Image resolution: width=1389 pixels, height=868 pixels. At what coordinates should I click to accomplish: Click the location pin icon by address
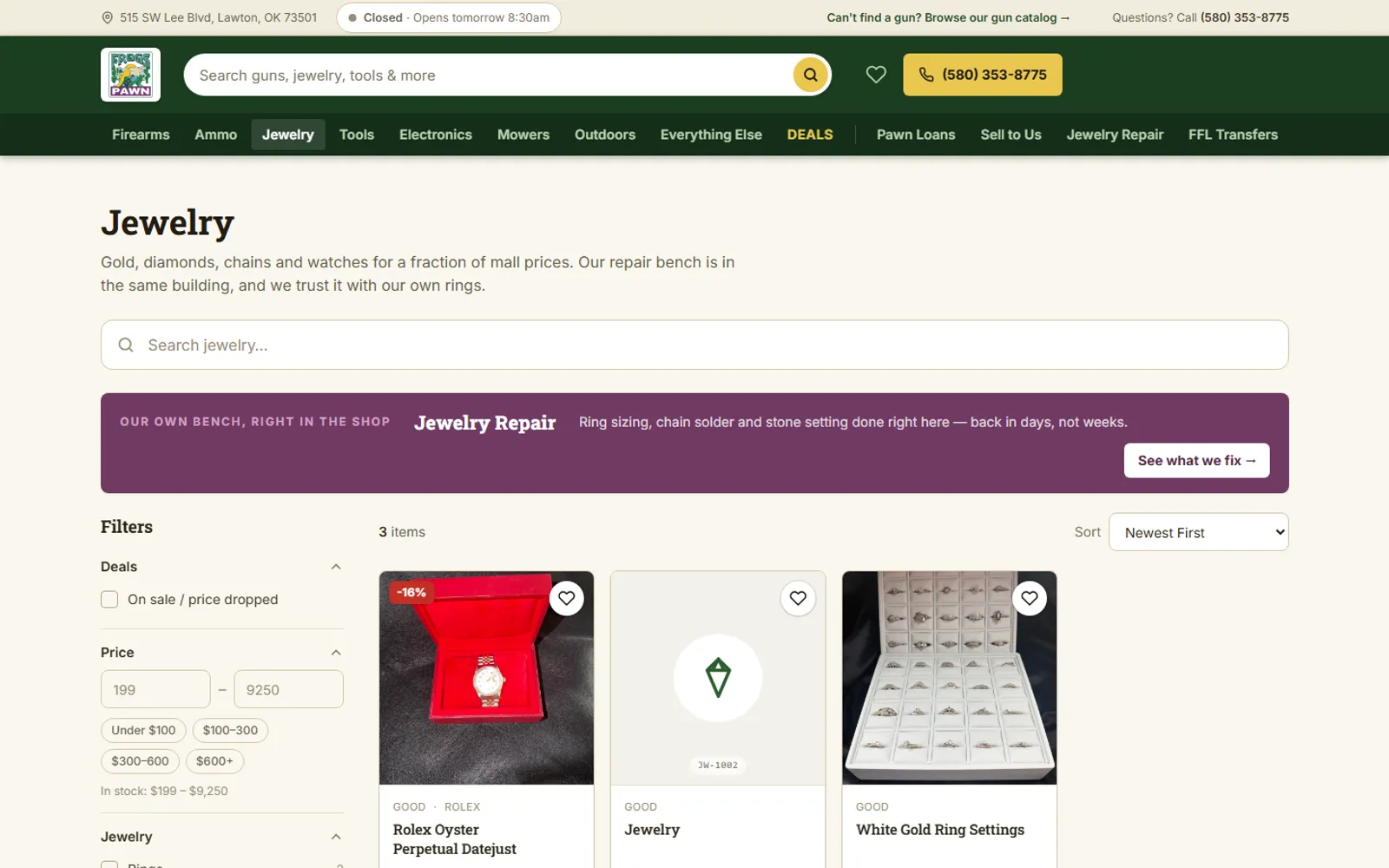108,17
